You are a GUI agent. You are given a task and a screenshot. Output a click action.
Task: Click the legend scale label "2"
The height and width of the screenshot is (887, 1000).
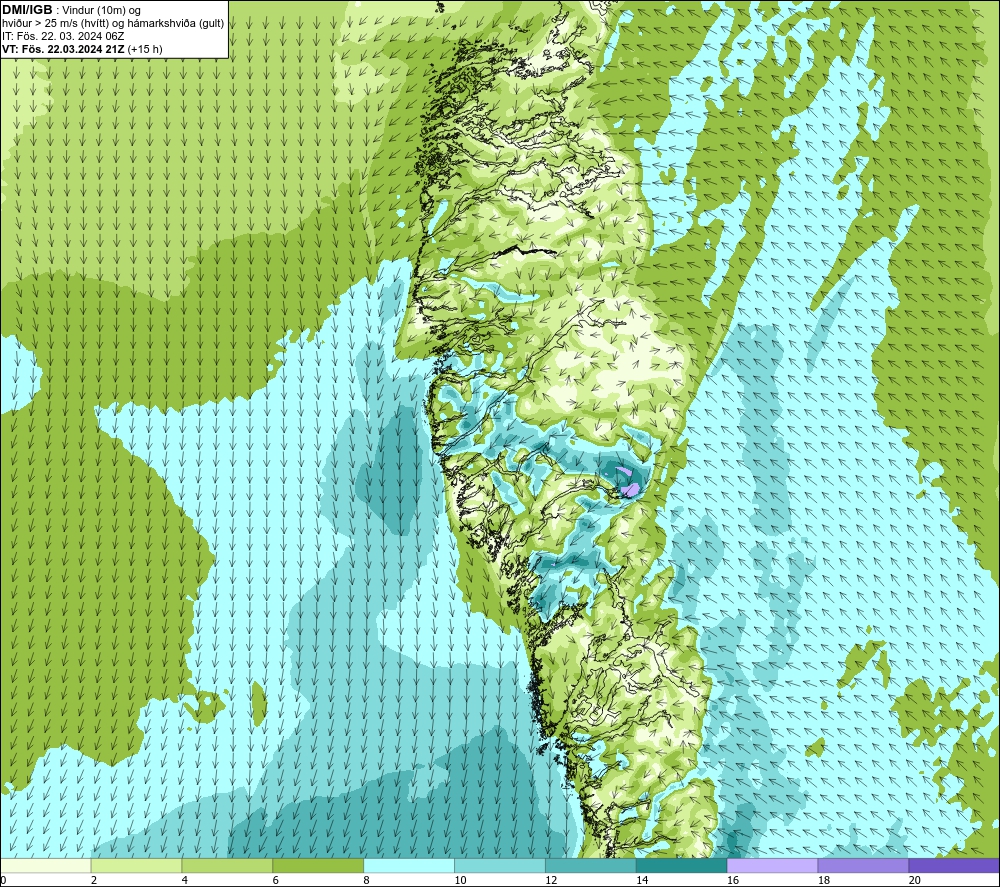pos(94,880)
